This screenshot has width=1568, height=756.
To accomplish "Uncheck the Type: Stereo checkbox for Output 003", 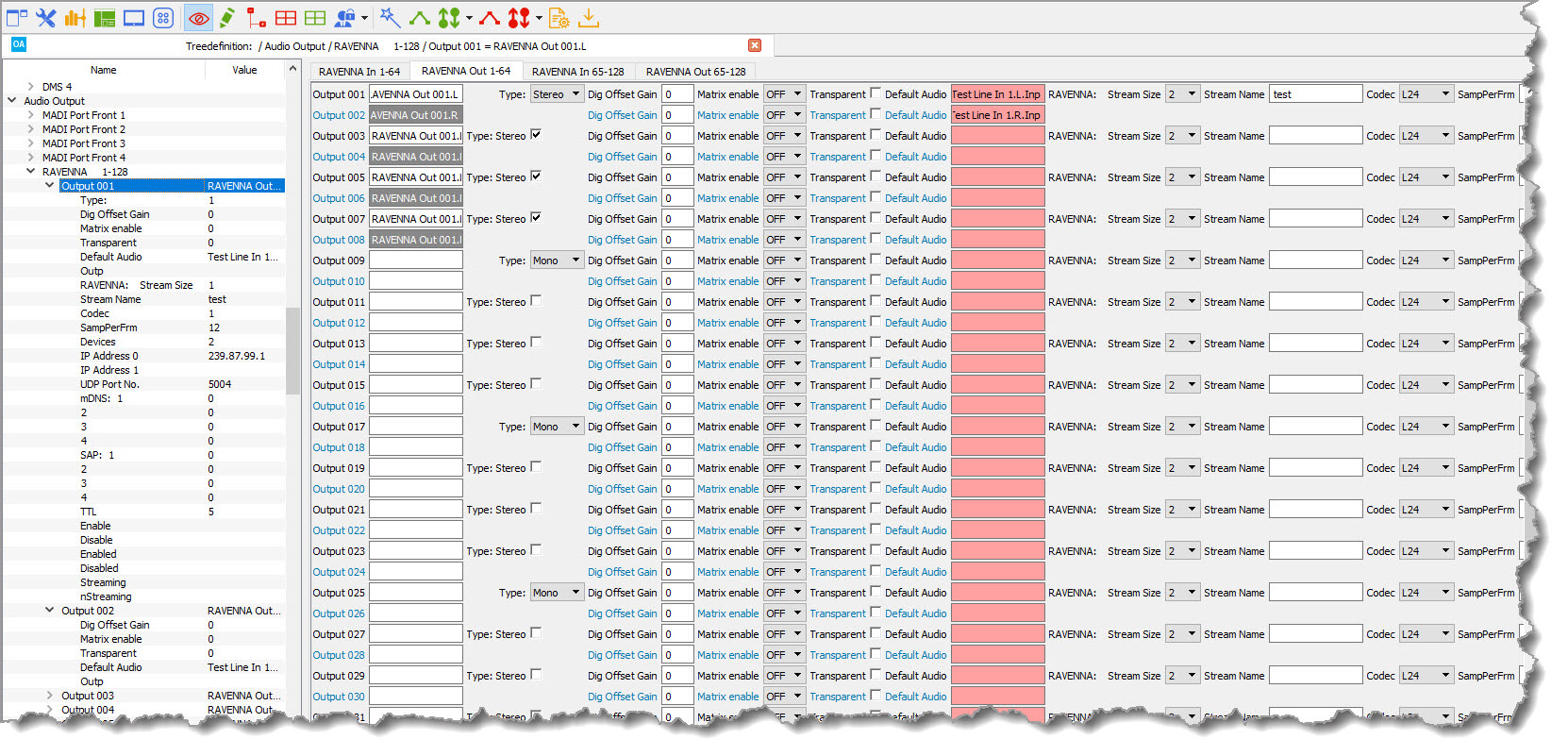I will (536, 135).
